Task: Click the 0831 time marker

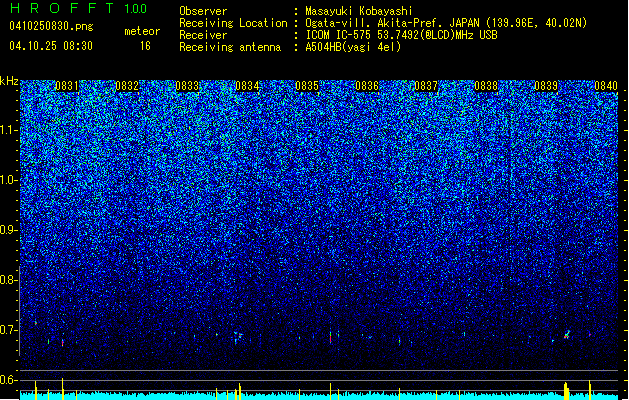Action: tap(67, 86)
